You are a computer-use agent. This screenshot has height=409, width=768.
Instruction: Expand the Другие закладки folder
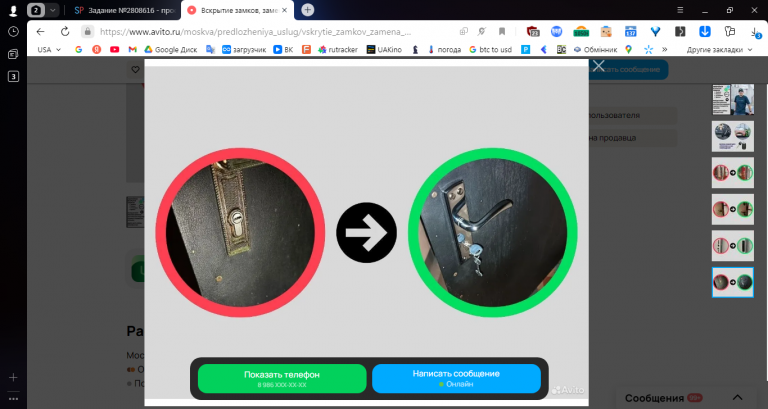[x=719, y=49]
